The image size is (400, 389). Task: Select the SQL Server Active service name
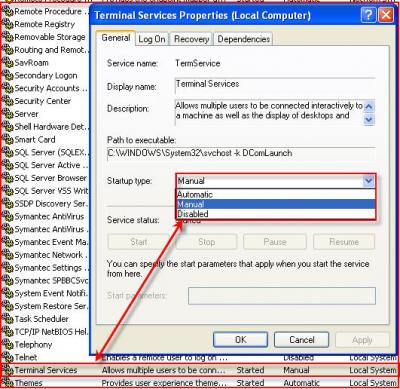[x=51, y=165]
